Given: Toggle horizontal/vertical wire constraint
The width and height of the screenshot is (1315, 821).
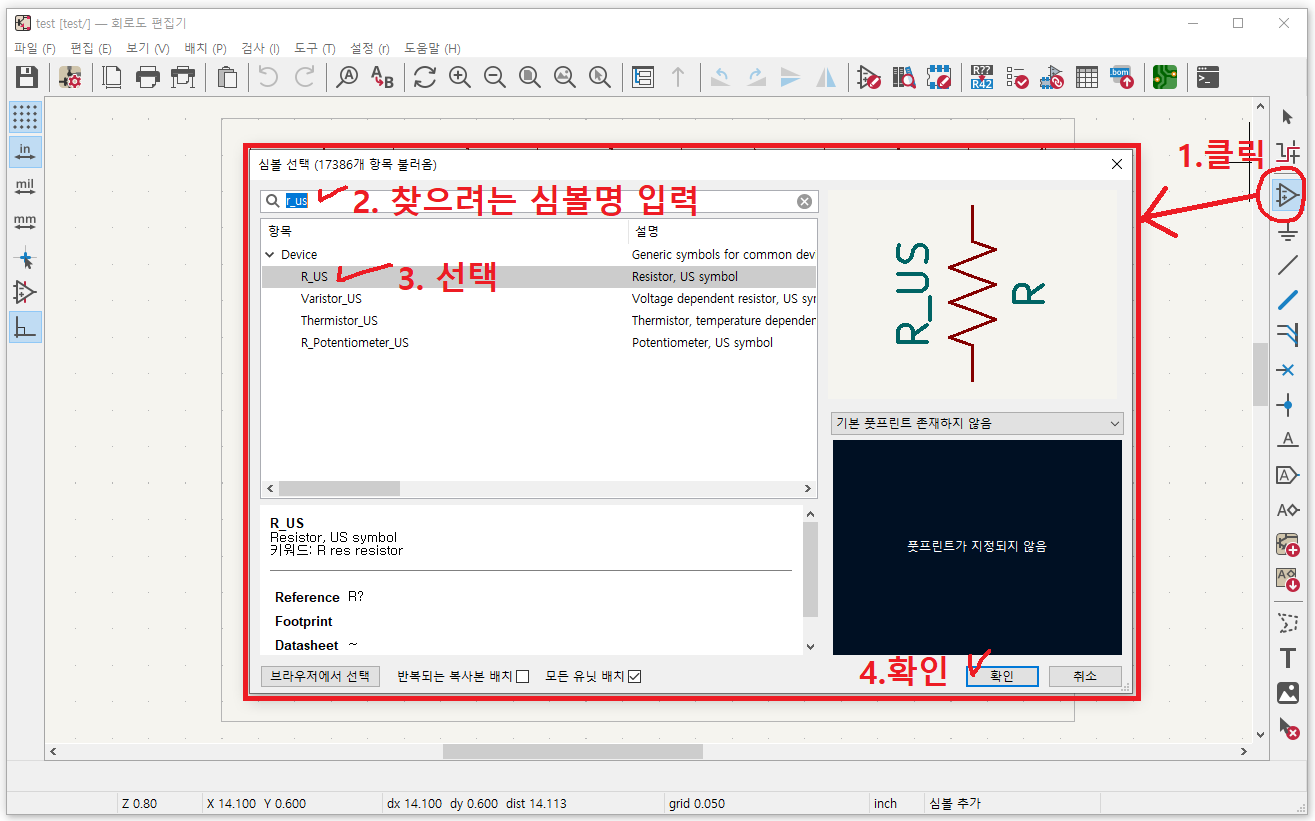Looking at the screenshot, I should [26, 327].
